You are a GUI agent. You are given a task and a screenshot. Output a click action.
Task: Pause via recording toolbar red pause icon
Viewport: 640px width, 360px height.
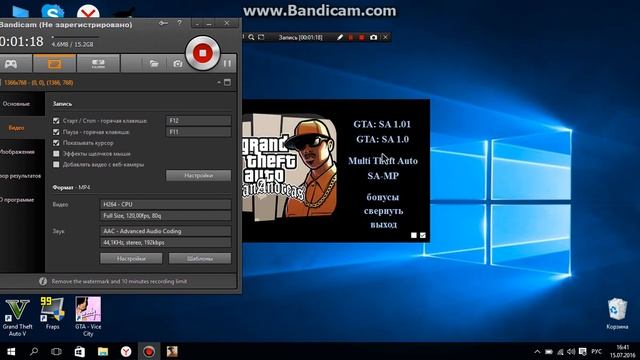click(351, 37)
